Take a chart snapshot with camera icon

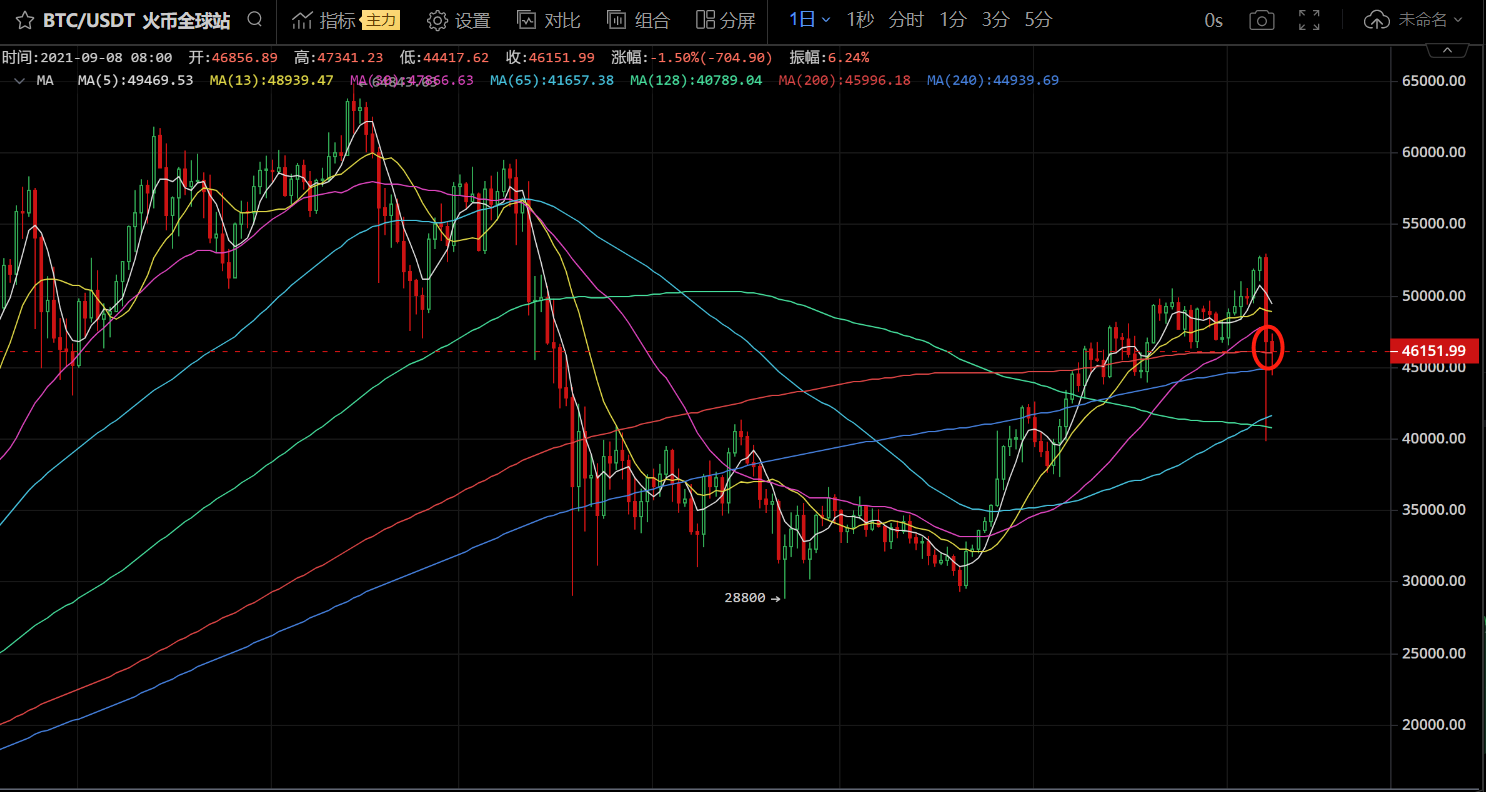tap(1262, 20)
